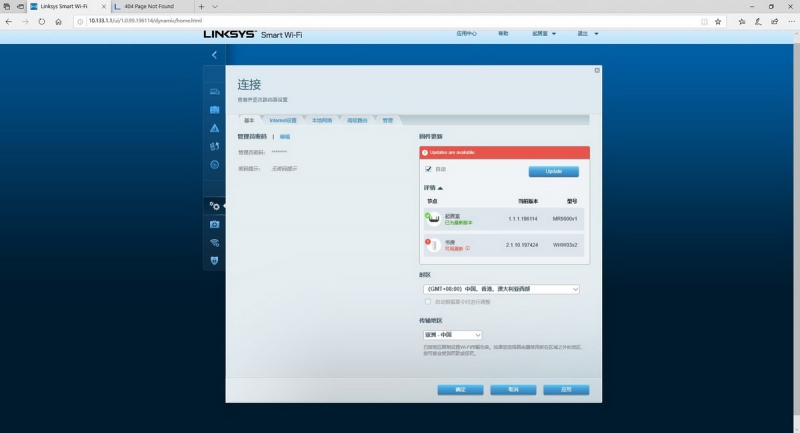
Task: Open the GMT+08:00 time zone dropdown
Action: pos(501,289)
